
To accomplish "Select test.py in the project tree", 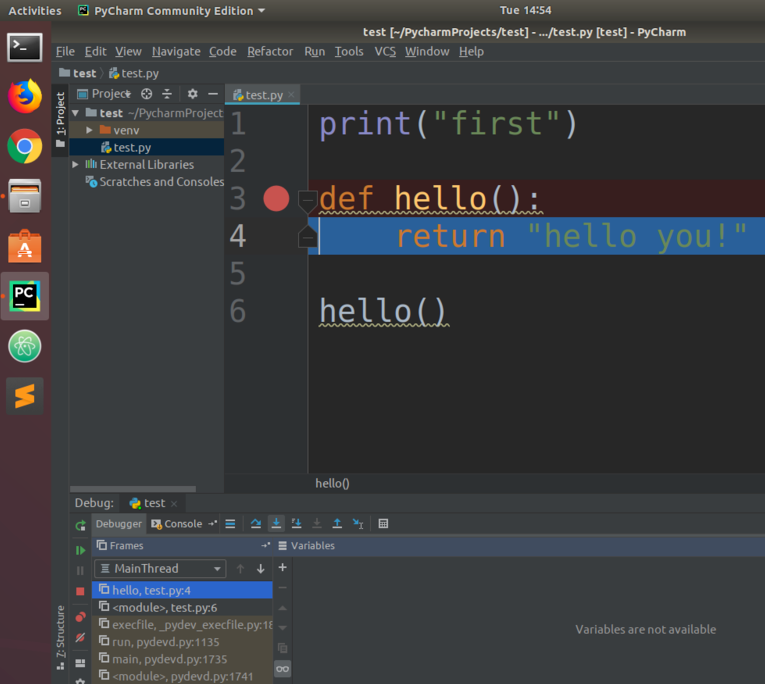I will pyautogui.click(x=146, y=147).
